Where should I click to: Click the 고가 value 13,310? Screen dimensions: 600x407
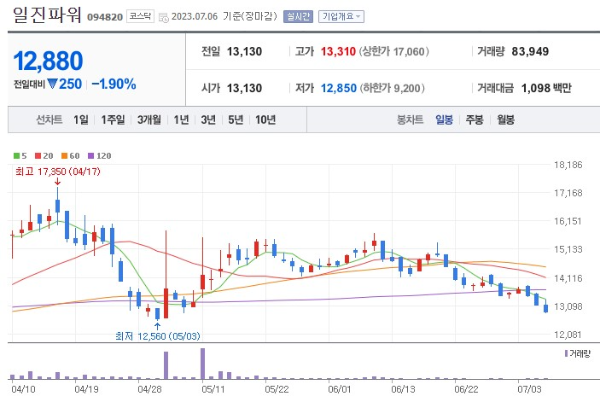[x=338, y=51]
